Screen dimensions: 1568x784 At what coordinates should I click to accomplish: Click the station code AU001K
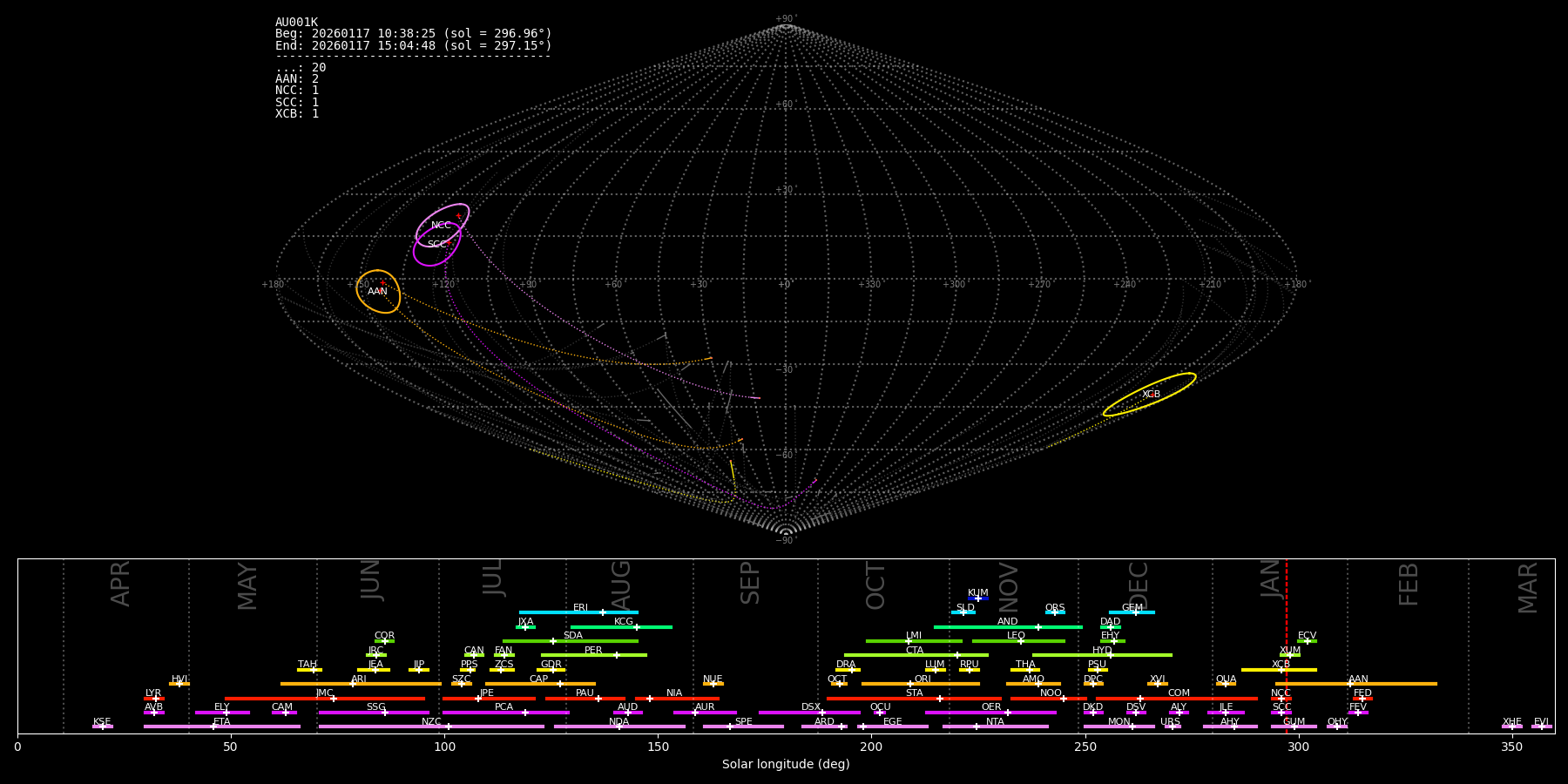[x=296, y=23]
